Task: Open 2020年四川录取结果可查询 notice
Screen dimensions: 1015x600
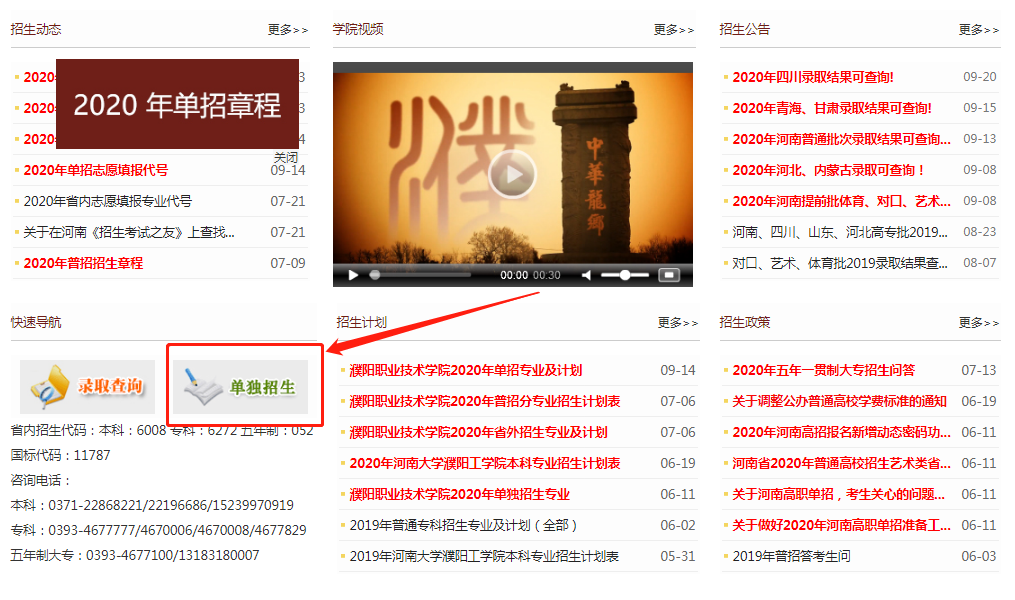Action: 813,77
